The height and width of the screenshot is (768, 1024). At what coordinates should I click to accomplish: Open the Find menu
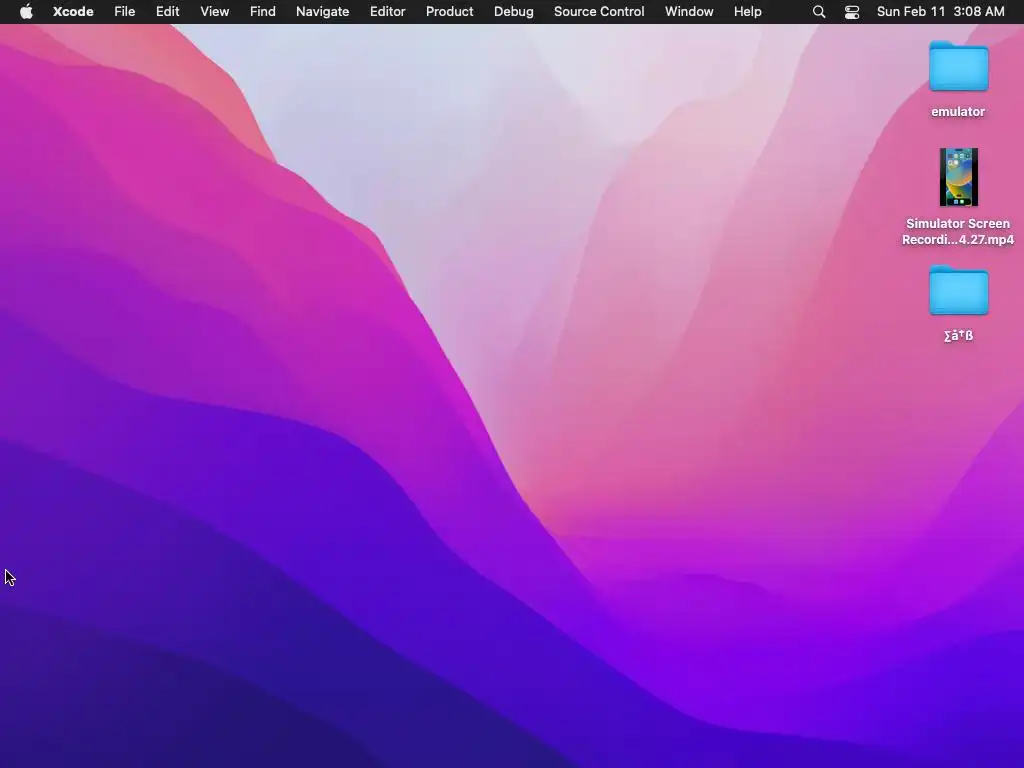tap(263, 12)
